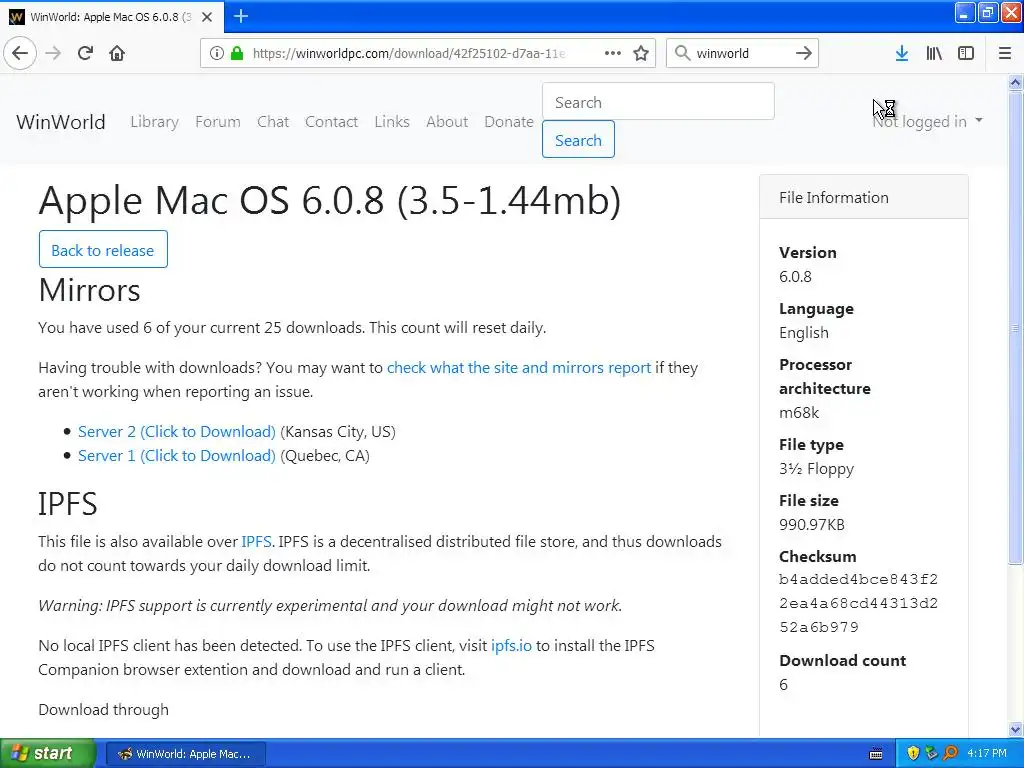Screen dimensions: 1024x768
Task: Bookmark this page with the star icon
Action: click(x=641, y=53)
